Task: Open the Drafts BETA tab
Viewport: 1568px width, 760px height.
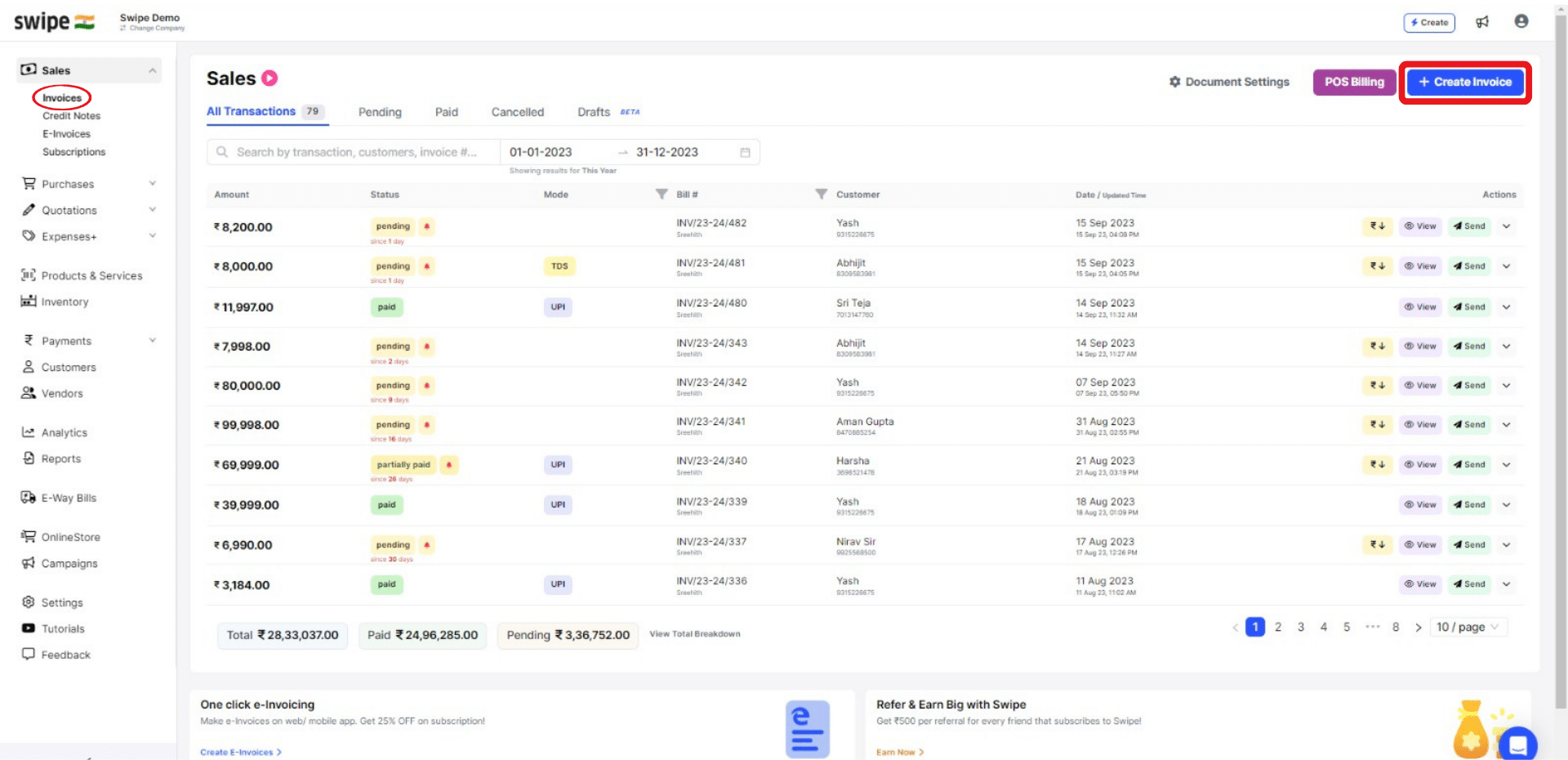Action: [x=594, y=112]
